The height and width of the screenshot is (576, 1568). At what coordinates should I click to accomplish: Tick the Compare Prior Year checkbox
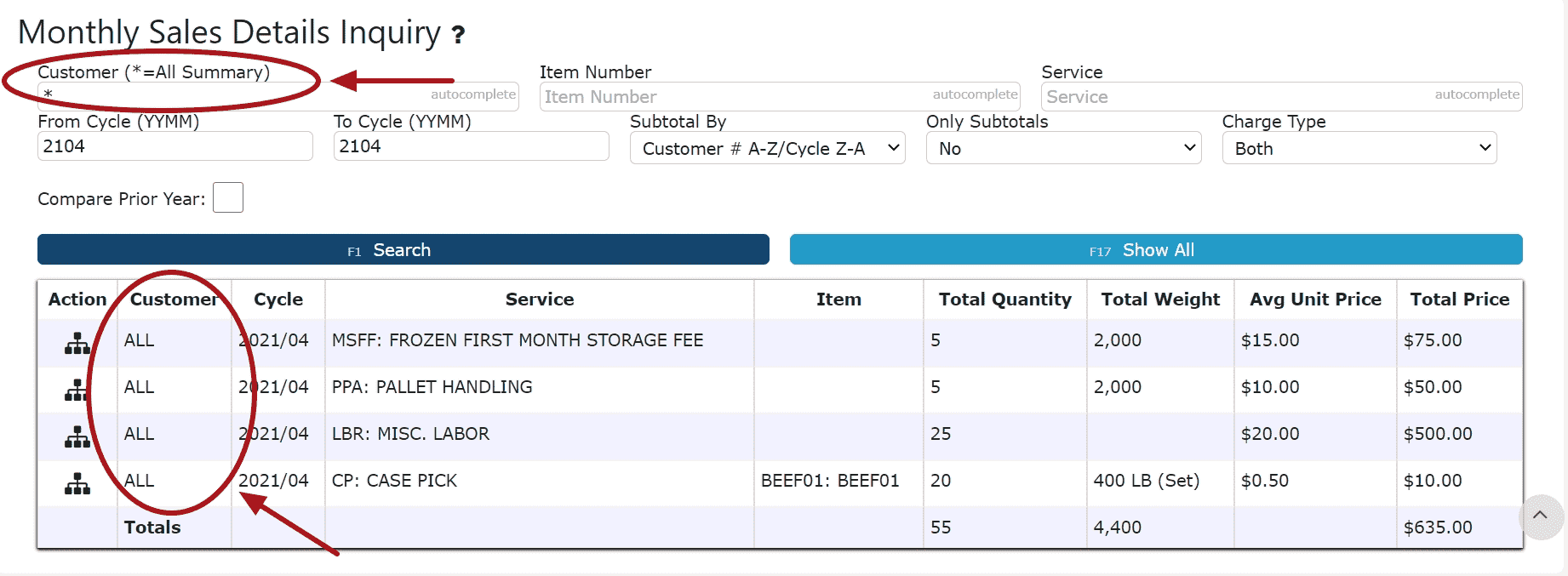click(228, 197)
